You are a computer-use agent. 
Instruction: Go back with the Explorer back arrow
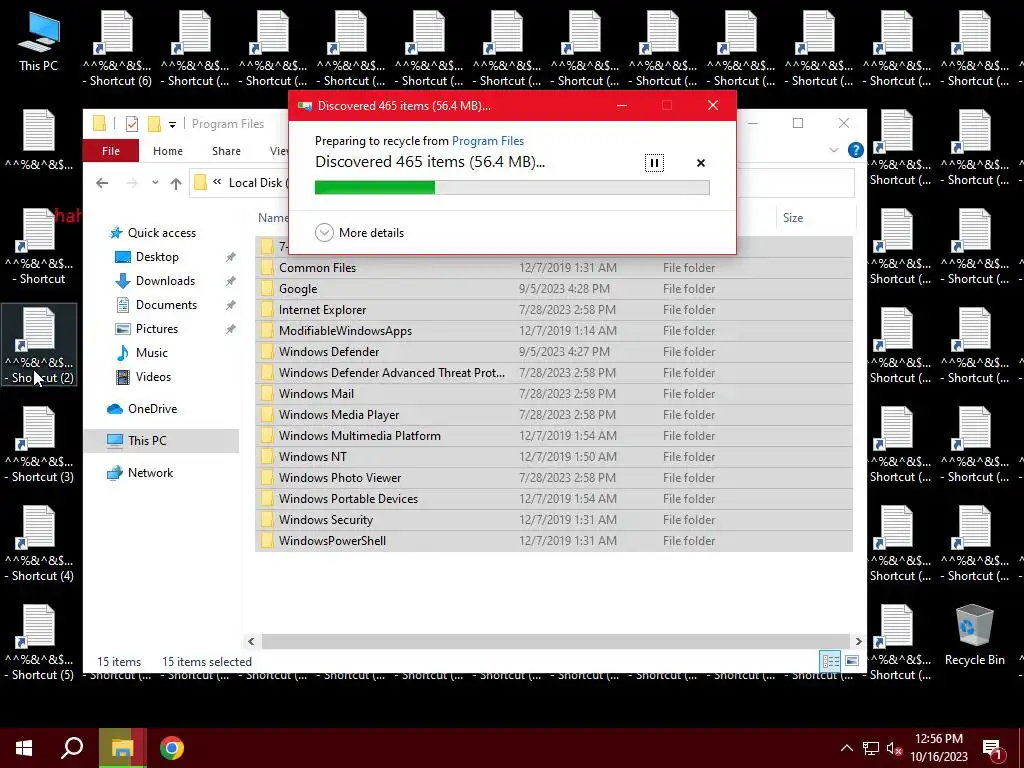(x=102, y=183)
